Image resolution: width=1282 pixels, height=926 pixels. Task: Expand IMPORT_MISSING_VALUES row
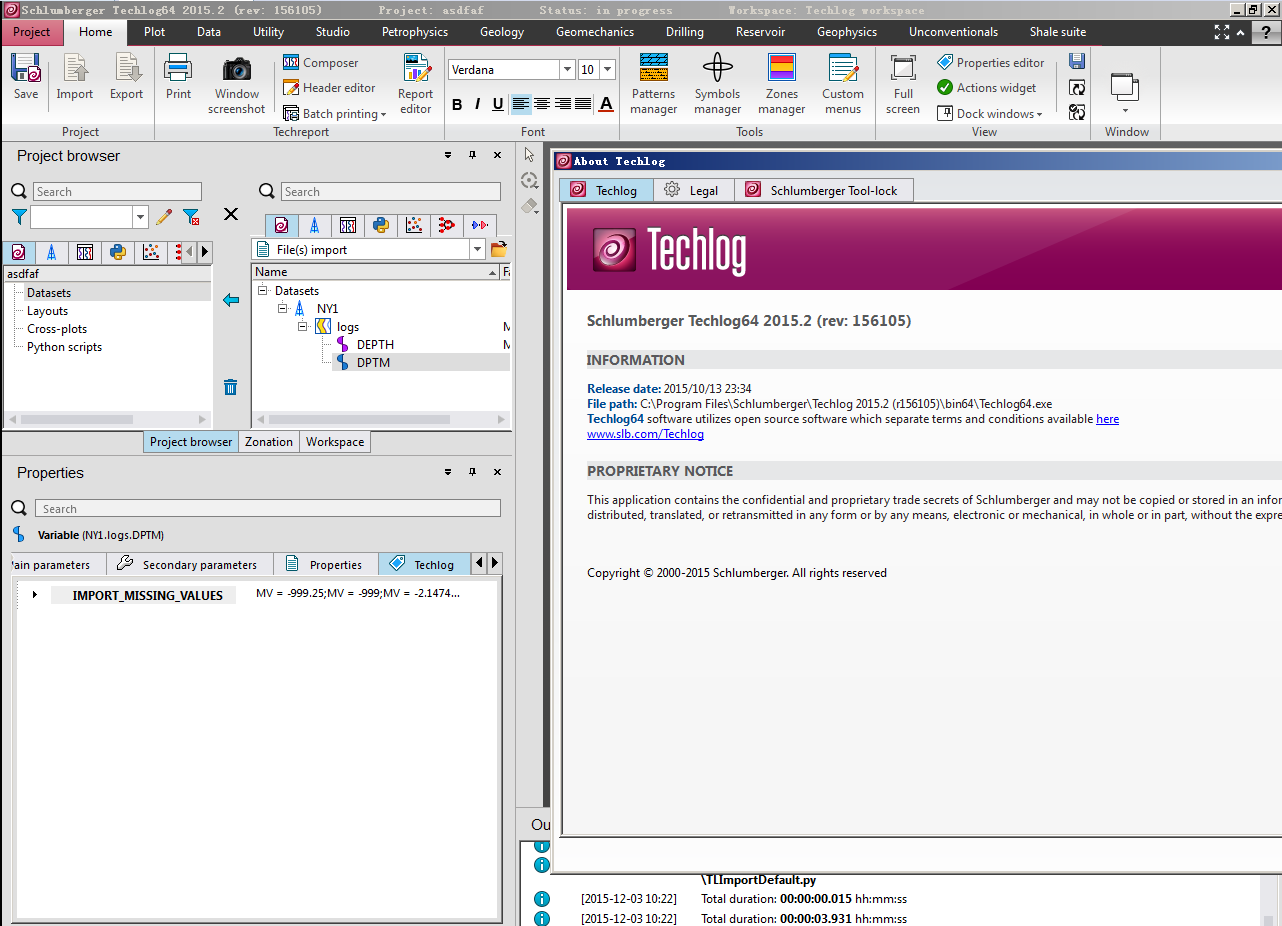pyautogui.click(x=34, y=595)
